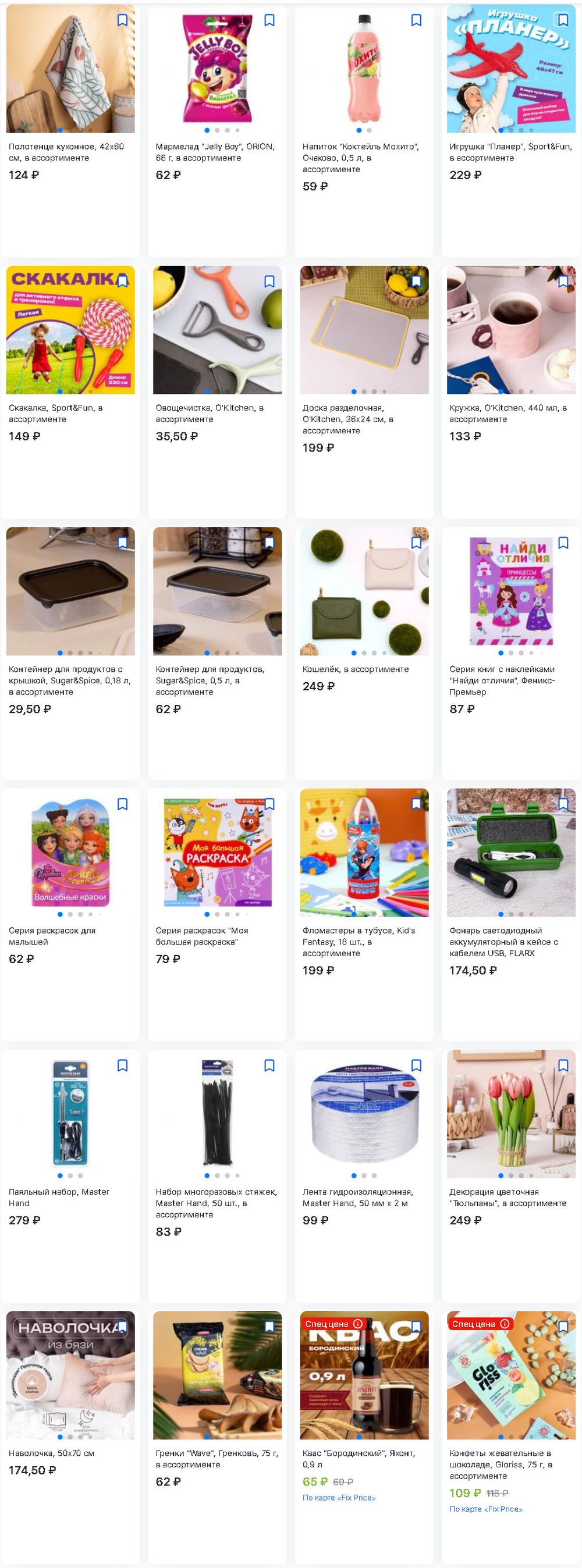The image size is (582, 1568).
Task: Bookmark the Jelly Boy marmalade
Action: (x=269, y=20)
